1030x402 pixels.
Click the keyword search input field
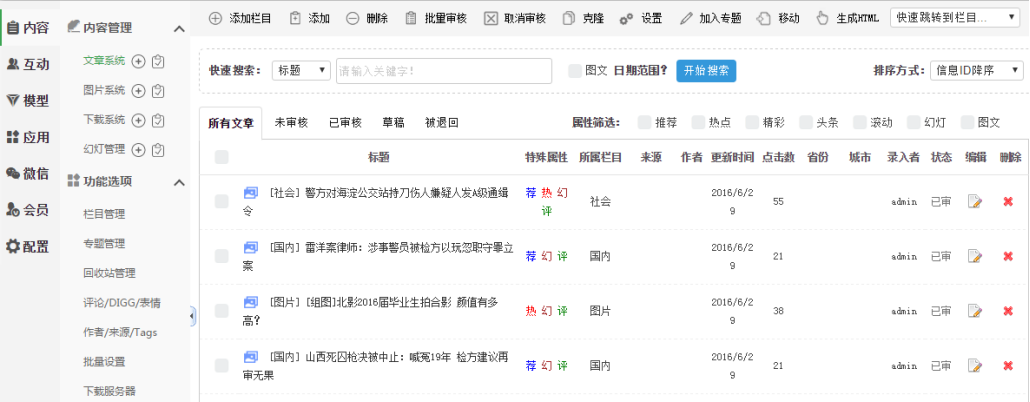[x=443, y=71]
